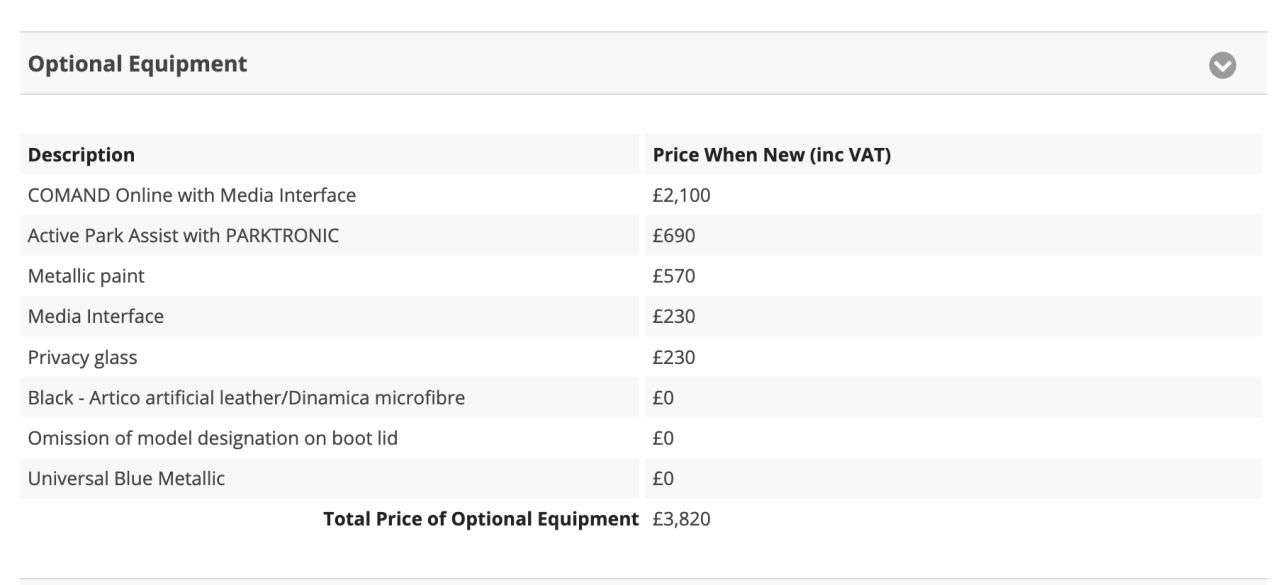Click the Total Price of Optional Equipment label
This screenshot has width=1280, height=585.
tap(480, 519)
